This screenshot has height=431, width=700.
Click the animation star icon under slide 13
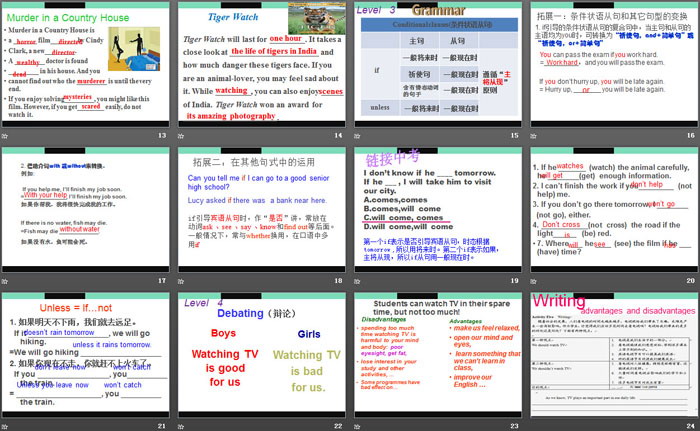5,136
